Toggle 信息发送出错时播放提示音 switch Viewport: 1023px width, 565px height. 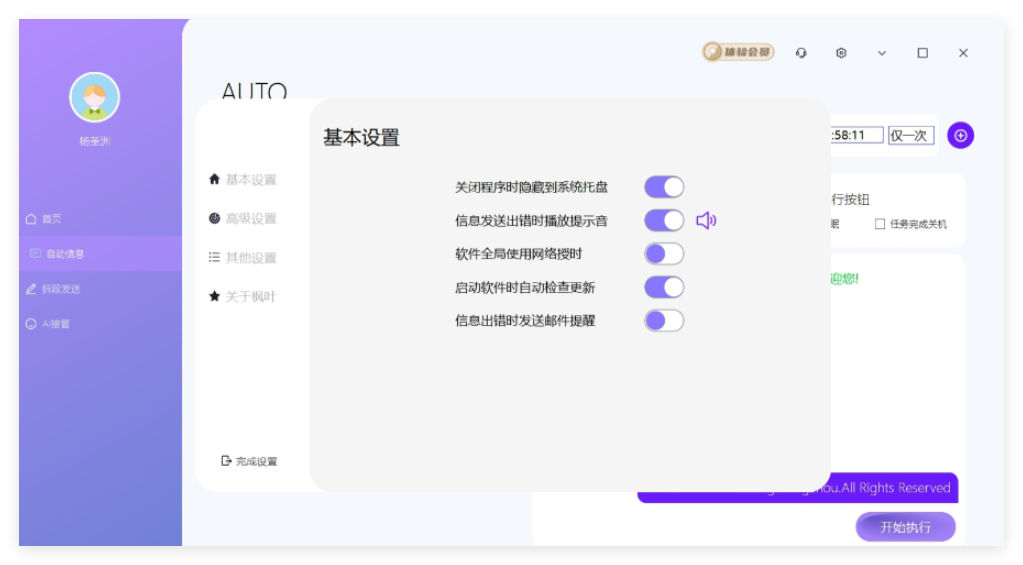pos(664,221)
